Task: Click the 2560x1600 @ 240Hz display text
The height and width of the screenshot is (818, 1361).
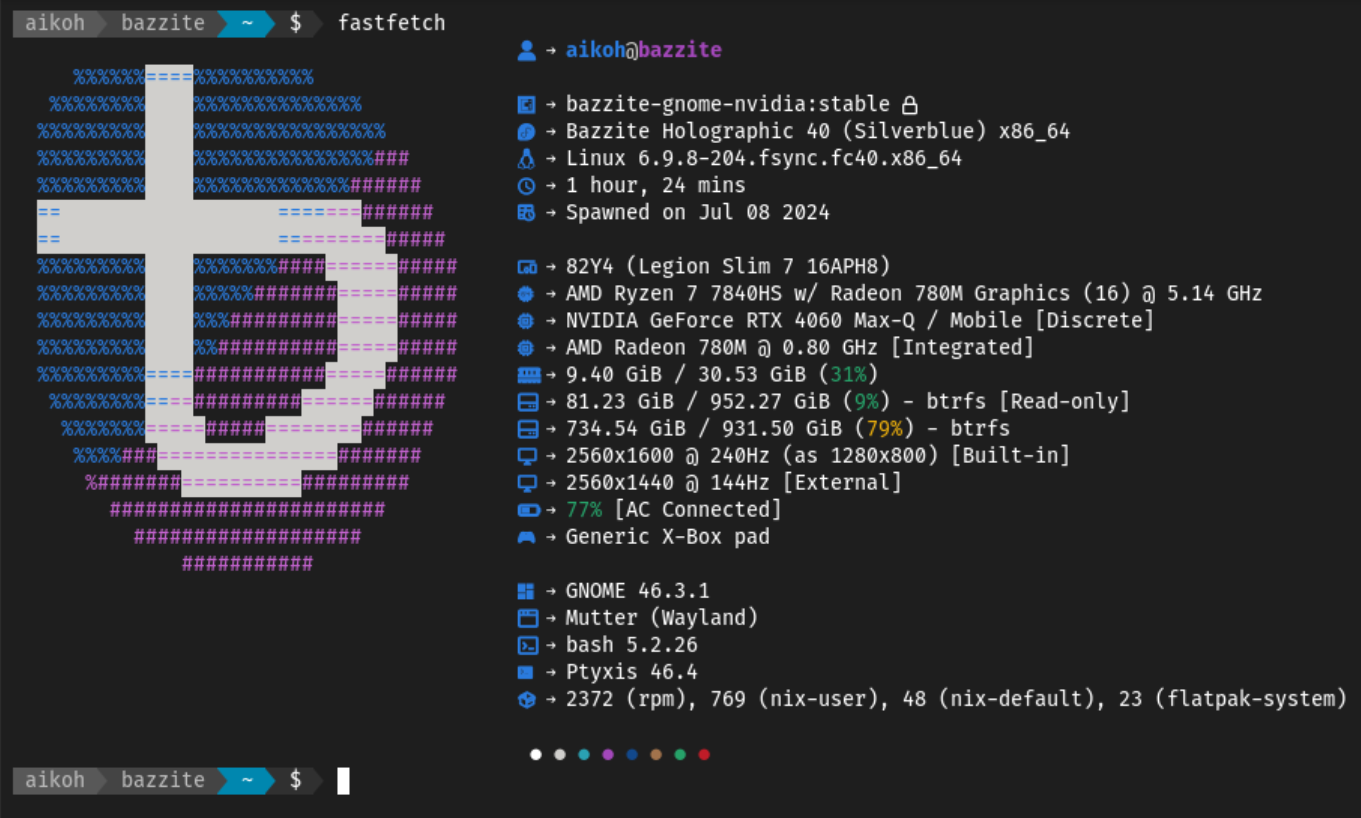Action: coord(818,455)
